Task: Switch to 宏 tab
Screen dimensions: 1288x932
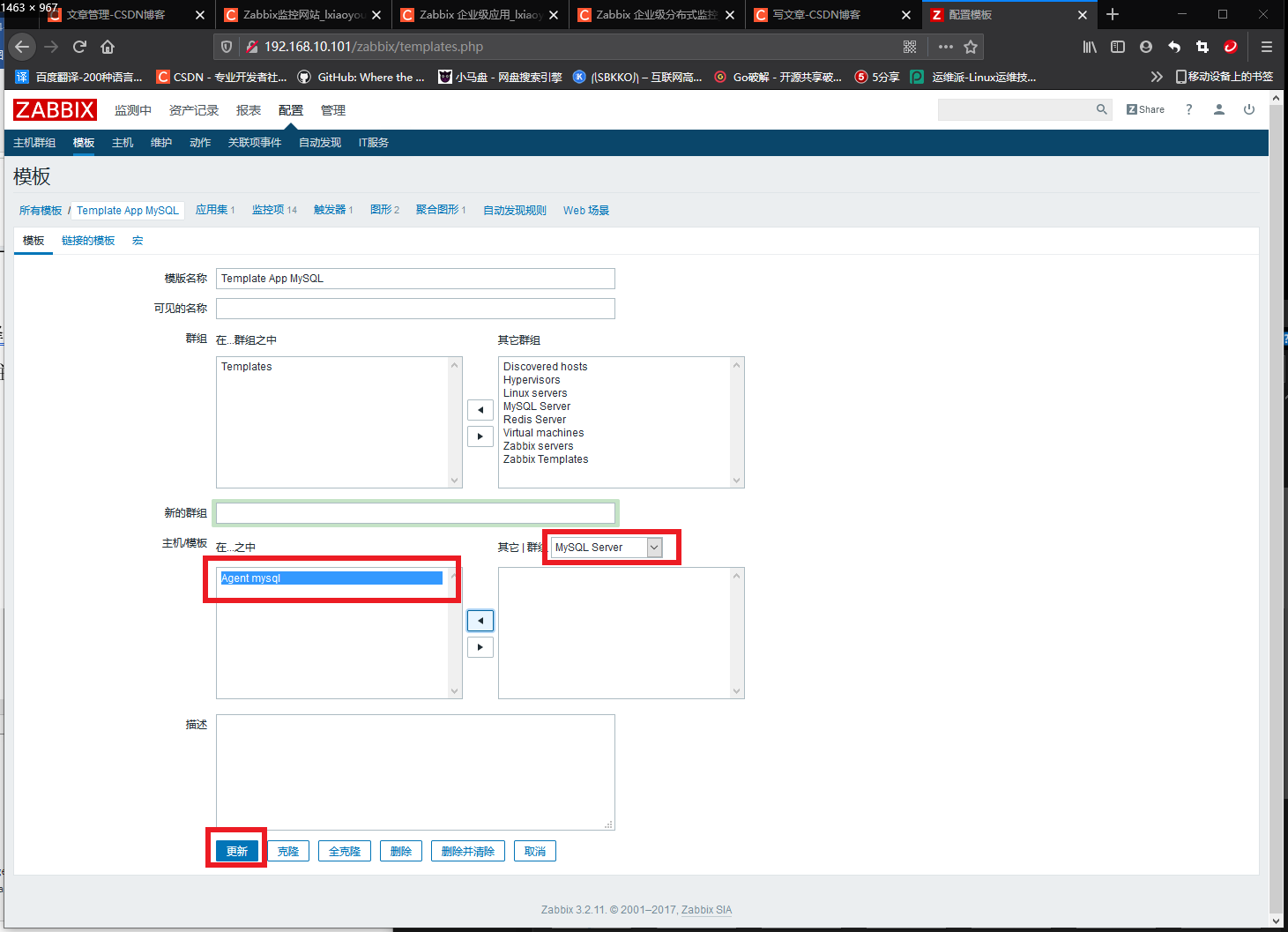Action: pos(138,241)
